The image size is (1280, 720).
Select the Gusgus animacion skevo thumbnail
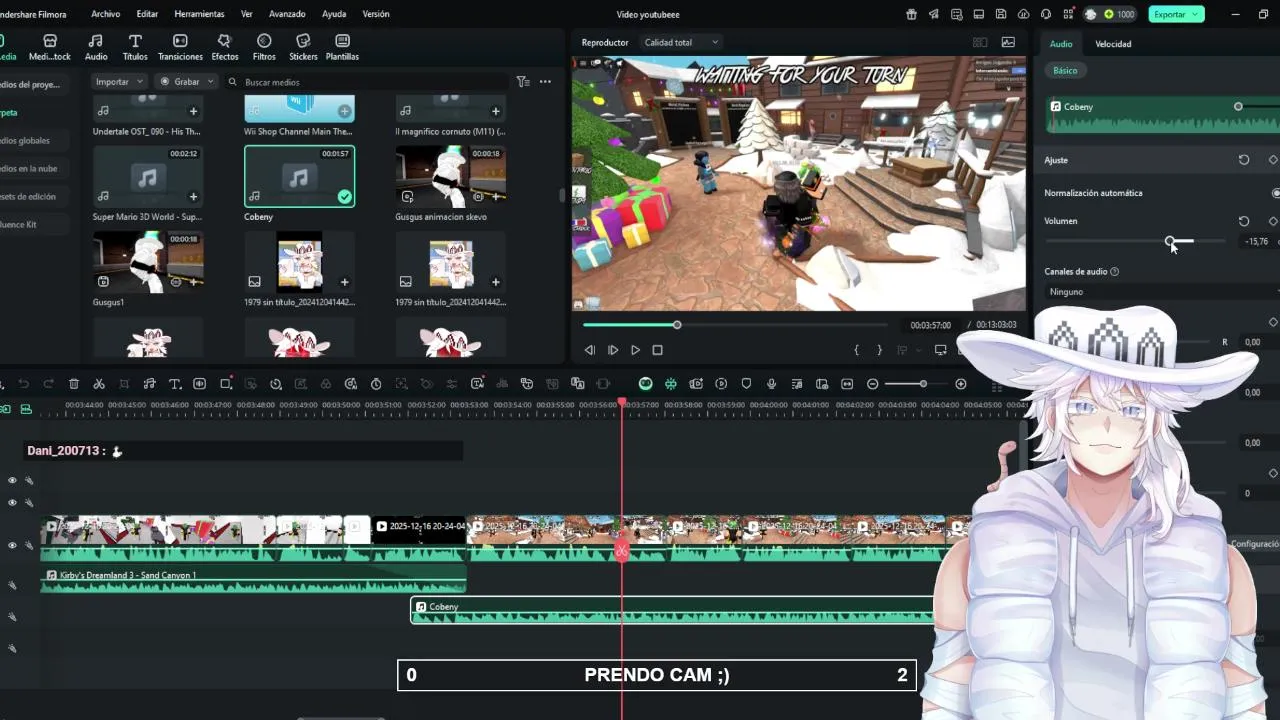point(450,177)
